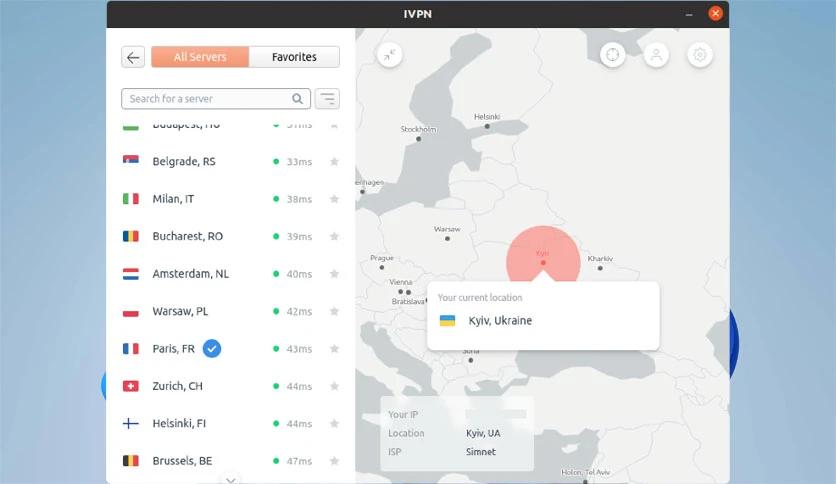The width and height of the screenshot is (836, 484).
Task: Select the Bucharest, RO server
Action: pyautogui.click(x=230, y=236)
